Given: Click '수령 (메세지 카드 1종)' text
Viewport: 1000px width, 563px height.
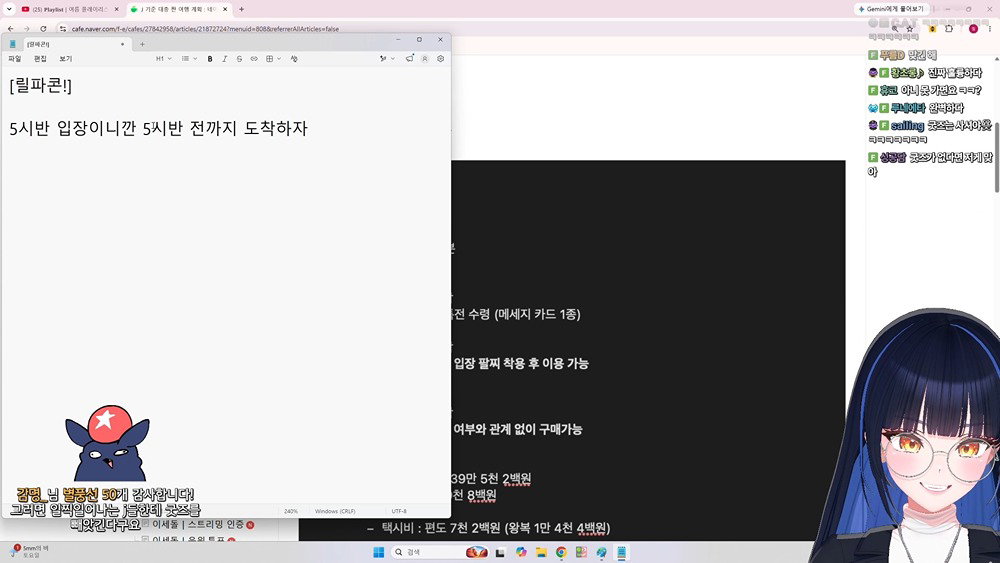Looking at the screenshot, I should point(525,314).
